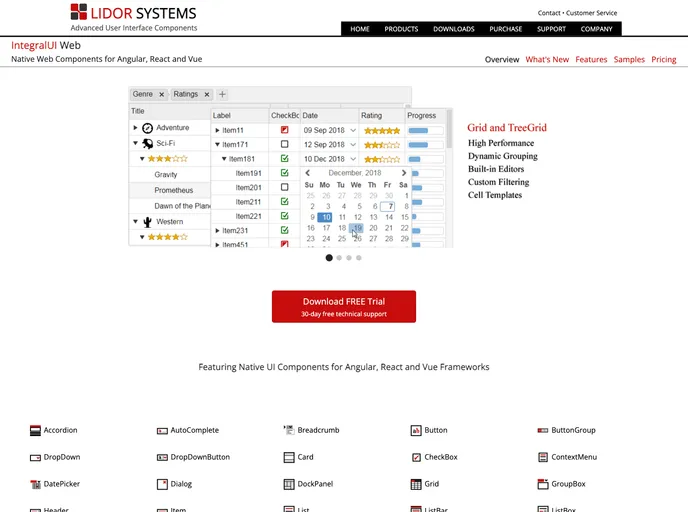
Task: Click the ContextMenu component icon
Action: pos(543,457)
